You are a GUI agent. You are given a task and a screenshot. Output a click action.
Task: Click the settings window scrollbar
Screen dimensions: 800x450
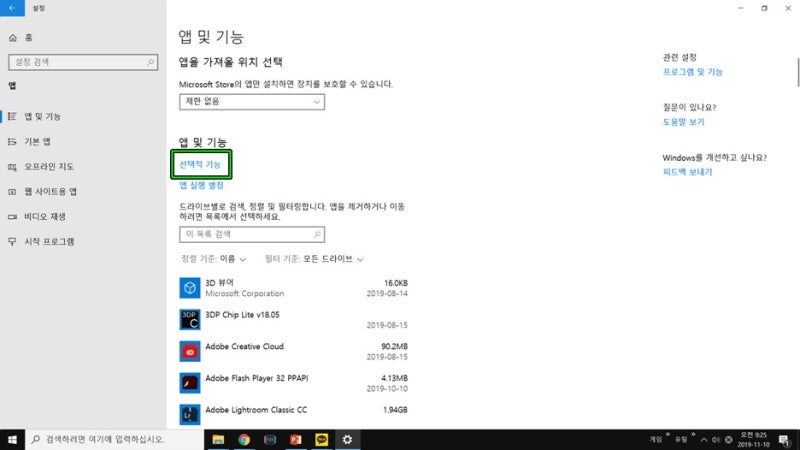[x=798, y=72]
